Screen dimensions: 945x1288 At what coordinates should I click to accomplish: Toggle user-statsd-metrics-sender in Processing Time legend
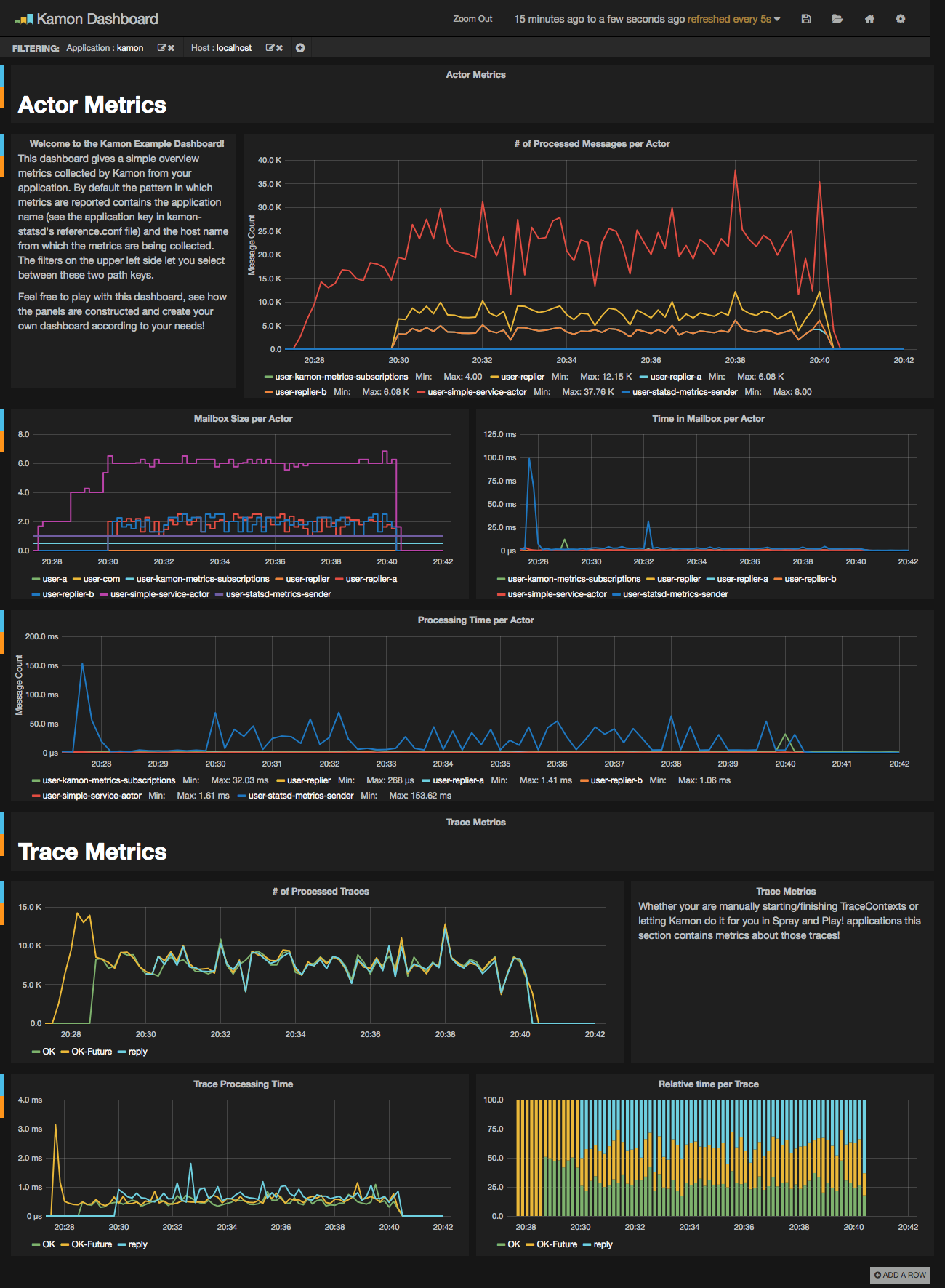pyautogui.click(x=301, y=796)
